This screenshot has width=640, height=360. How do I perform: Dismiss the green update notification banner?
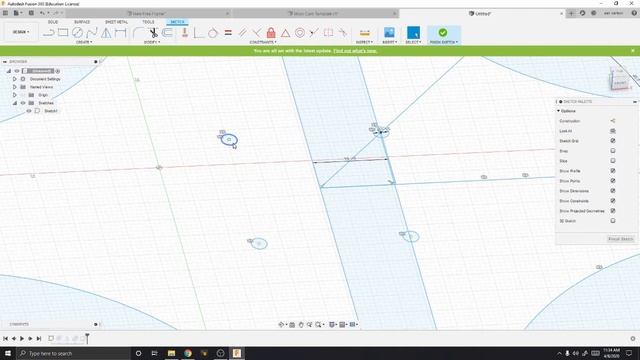tap(633, 51)
